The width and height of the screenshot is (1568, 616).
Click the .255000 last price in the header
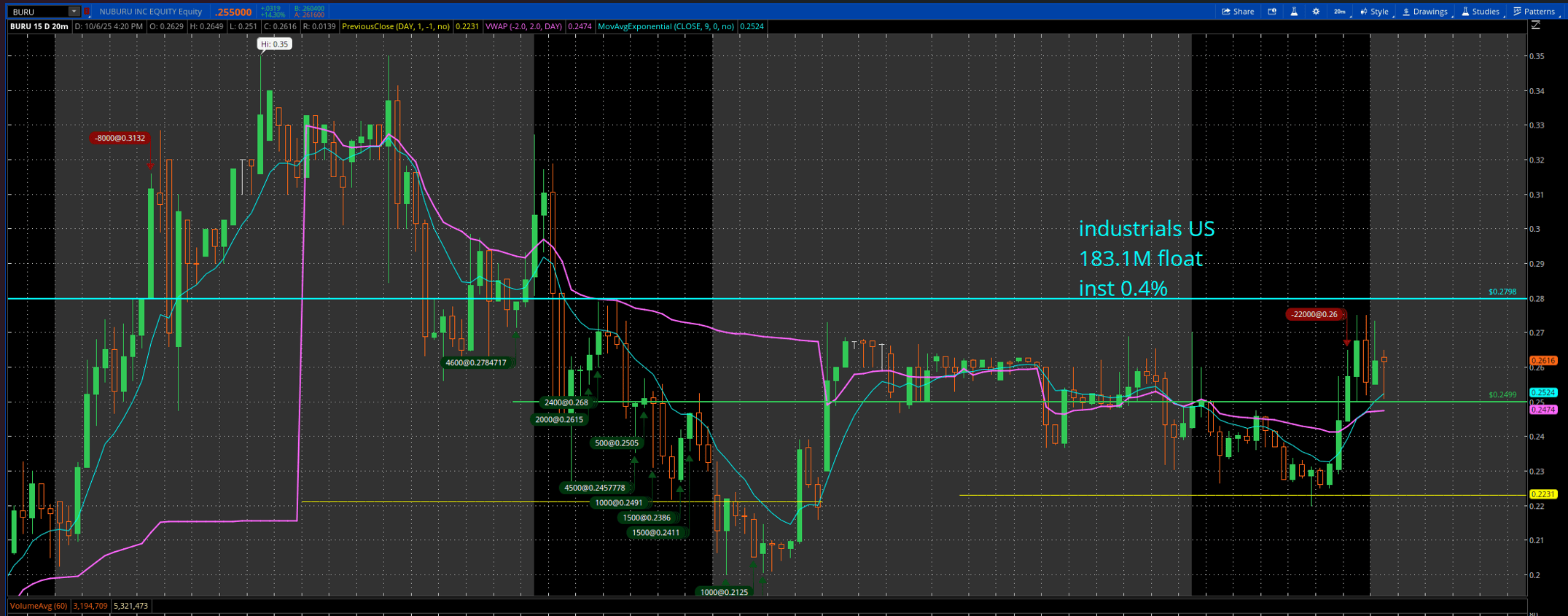(233, 12)
